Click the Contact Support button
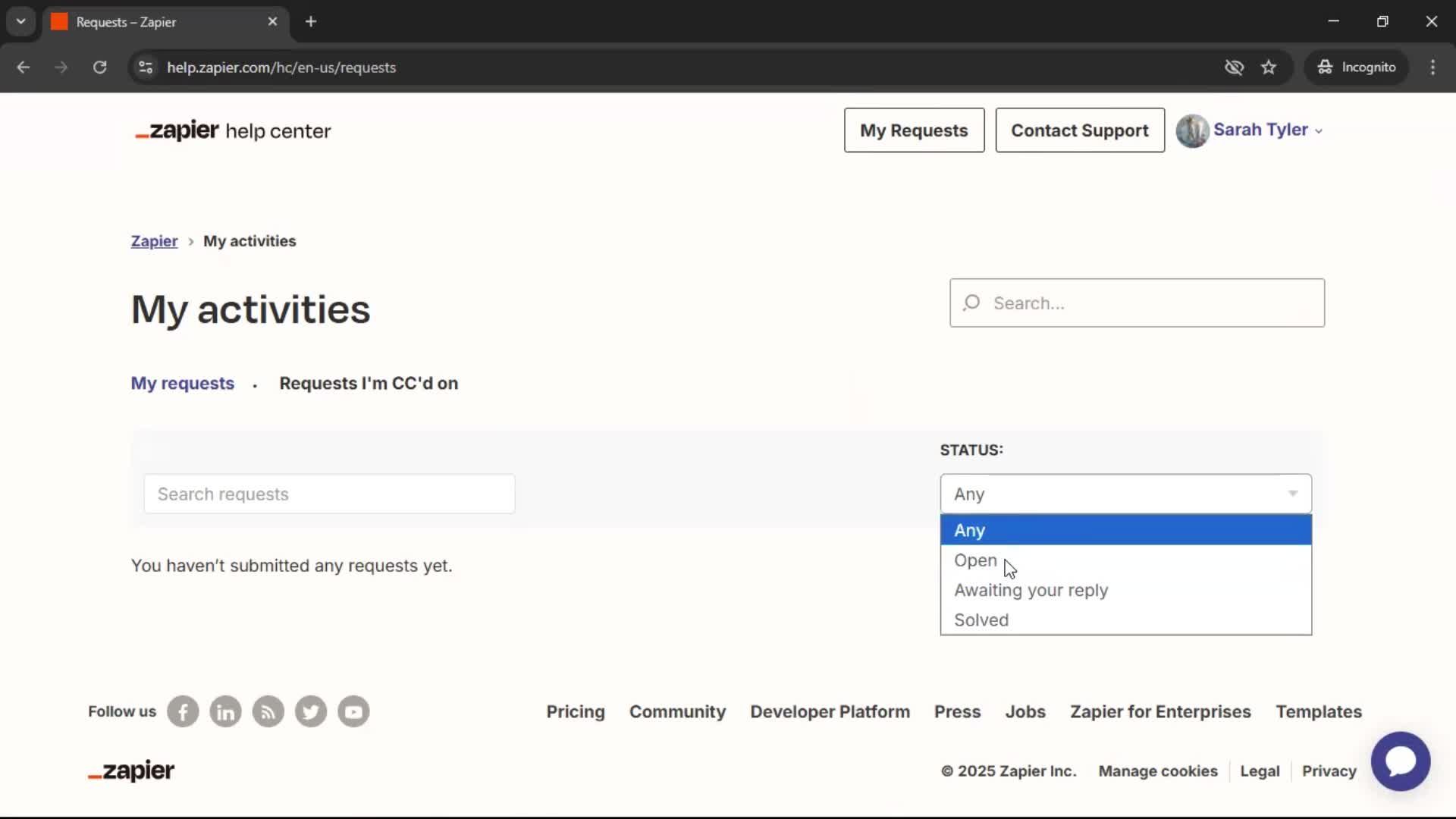This screenshot has height=819, width=1456. [1080, 130]
